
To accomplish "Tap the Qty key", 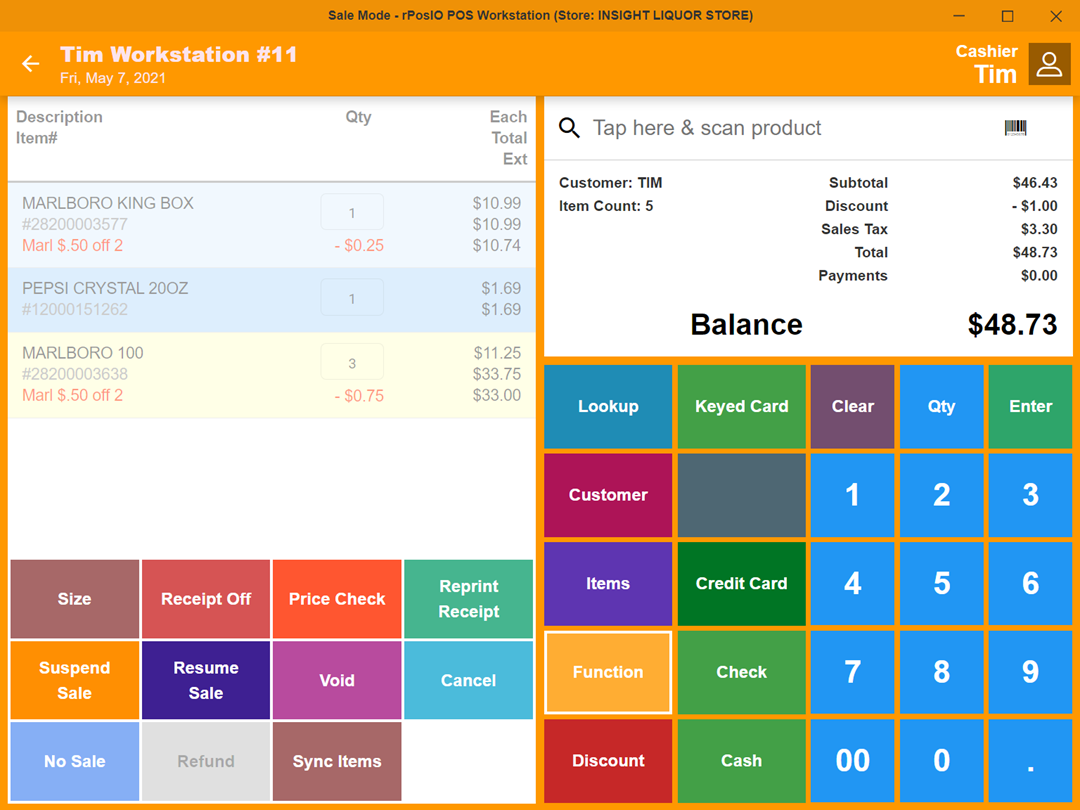I will pos(941,406).
